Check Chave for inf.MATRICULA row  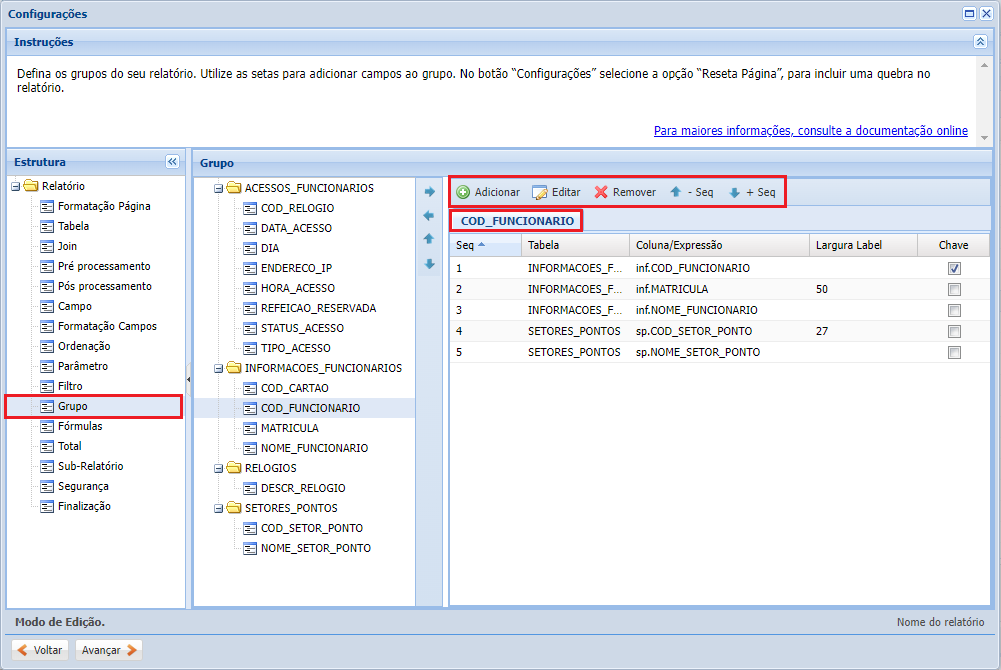point(954,289)
